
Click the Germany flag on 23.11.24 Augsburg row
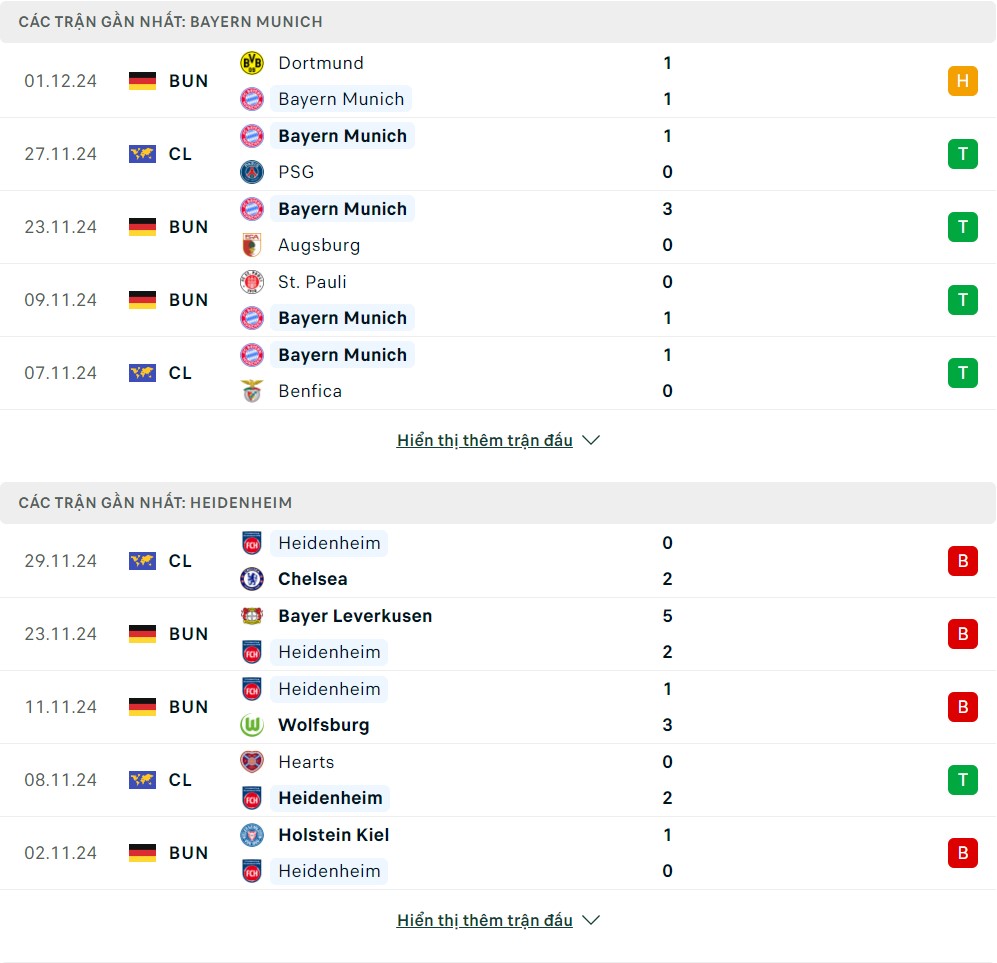(x=143, y=227)
